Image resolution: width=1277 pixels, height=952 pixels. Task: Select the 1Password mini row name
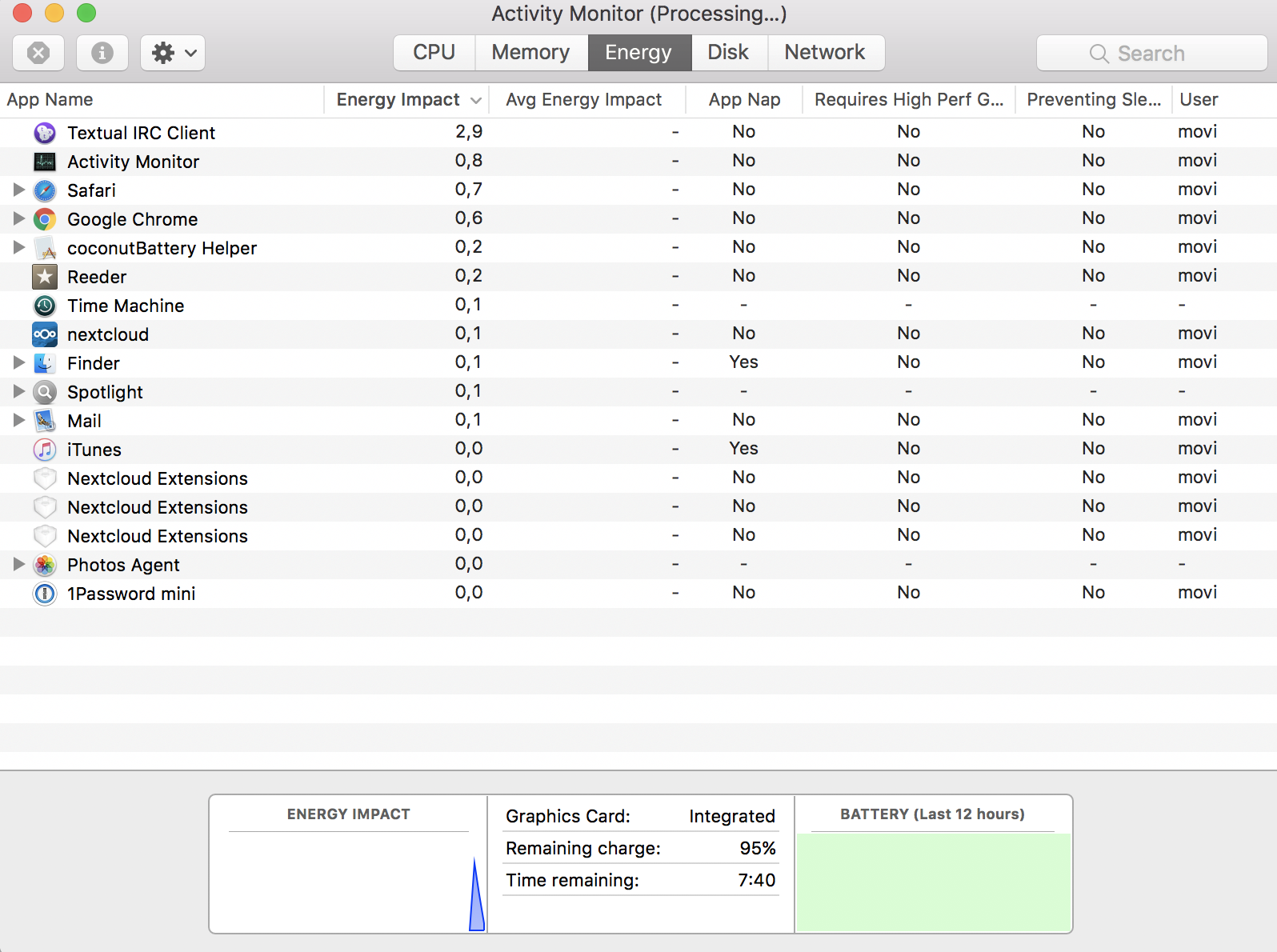tap(131, 594)
